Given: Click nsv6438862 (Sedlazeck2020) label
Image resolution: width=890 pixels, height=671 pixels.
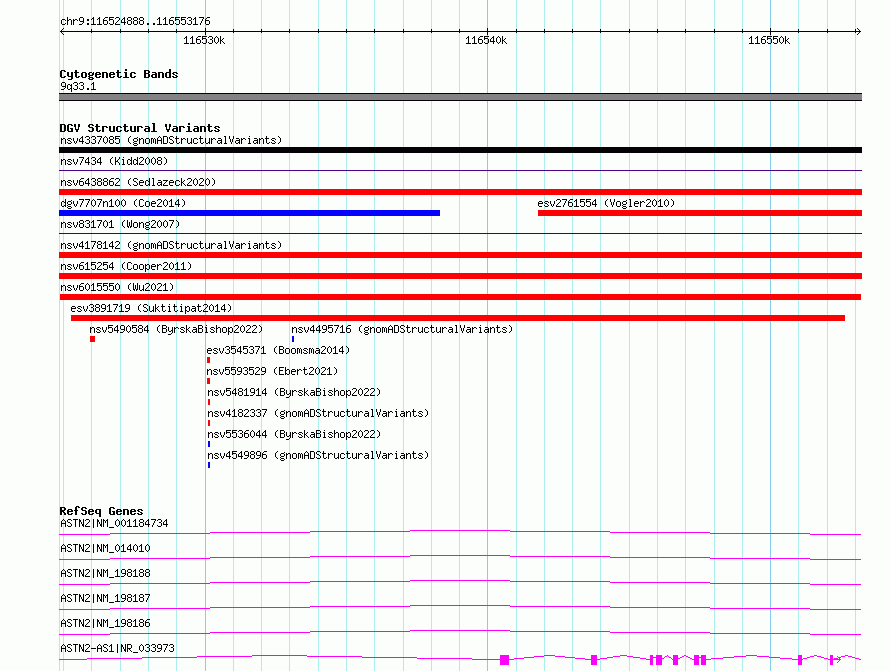Looking at the screenshot, I should [x=138, y=182].
